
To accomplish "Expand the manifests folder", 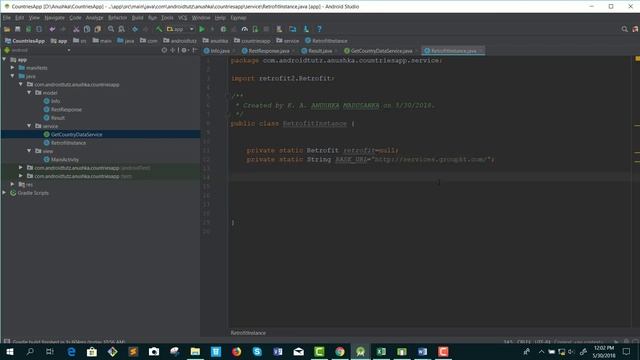I will 13,68.
